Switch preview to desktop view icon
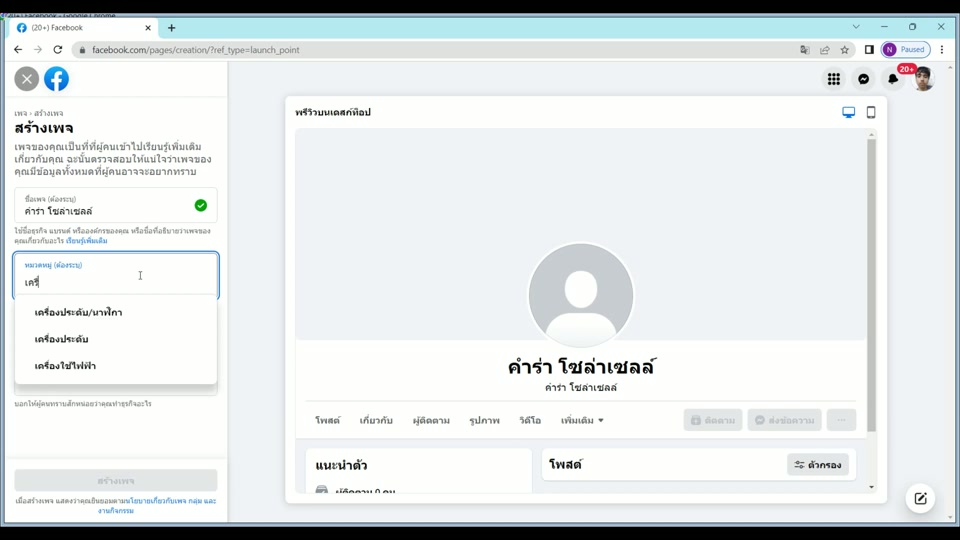960x540 pixels. coord(849,112)
